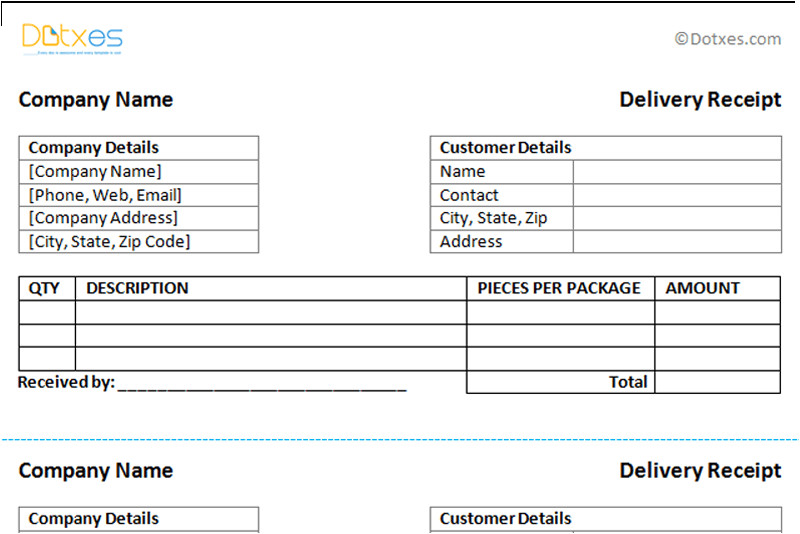800x534 pixels.
Task: Click the '[Phone, Web, Email]' placeholder cell
Action: tap(139, 195)
